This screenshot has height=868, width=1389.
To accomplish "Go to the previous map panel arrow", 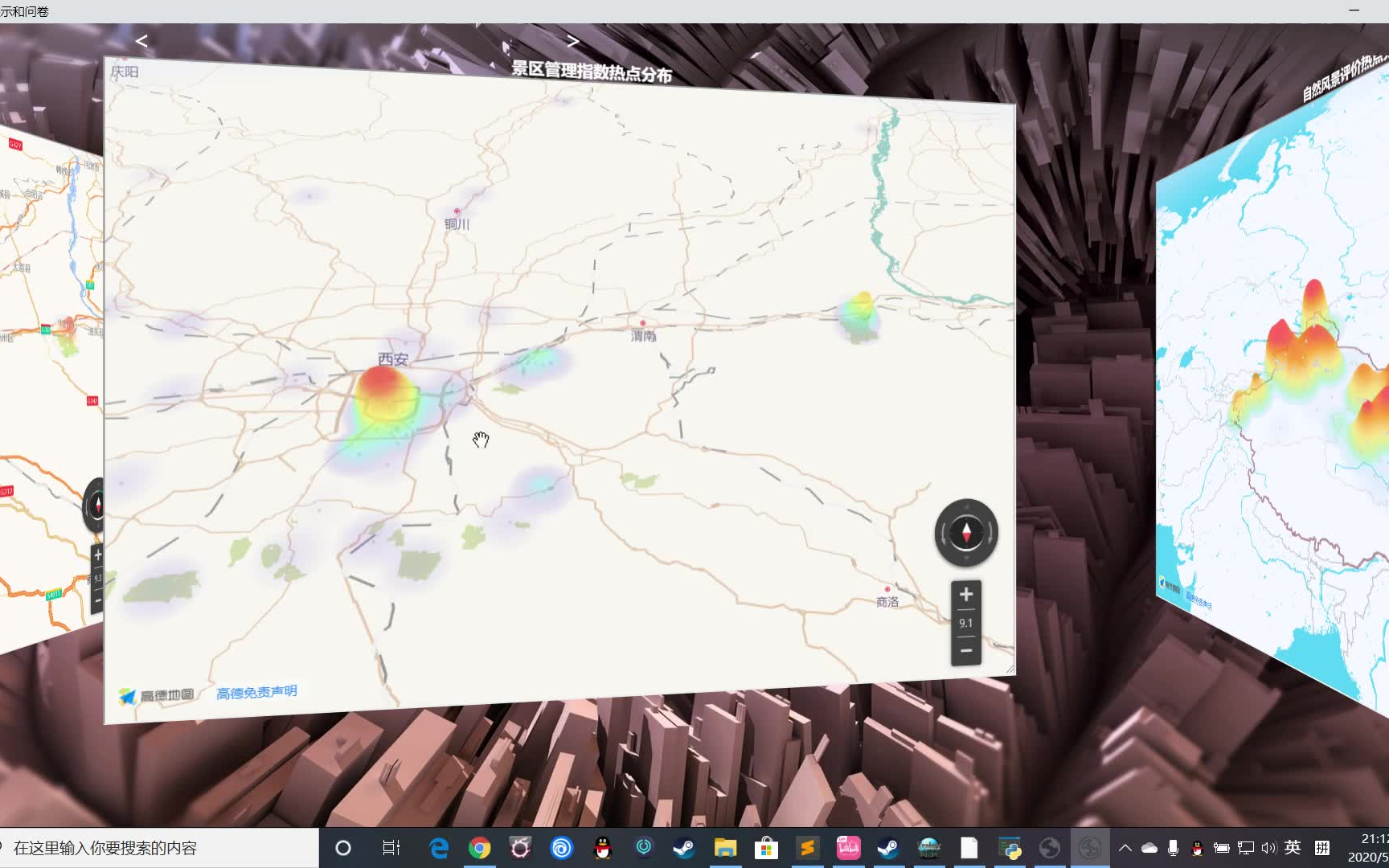I will point(141,40).
